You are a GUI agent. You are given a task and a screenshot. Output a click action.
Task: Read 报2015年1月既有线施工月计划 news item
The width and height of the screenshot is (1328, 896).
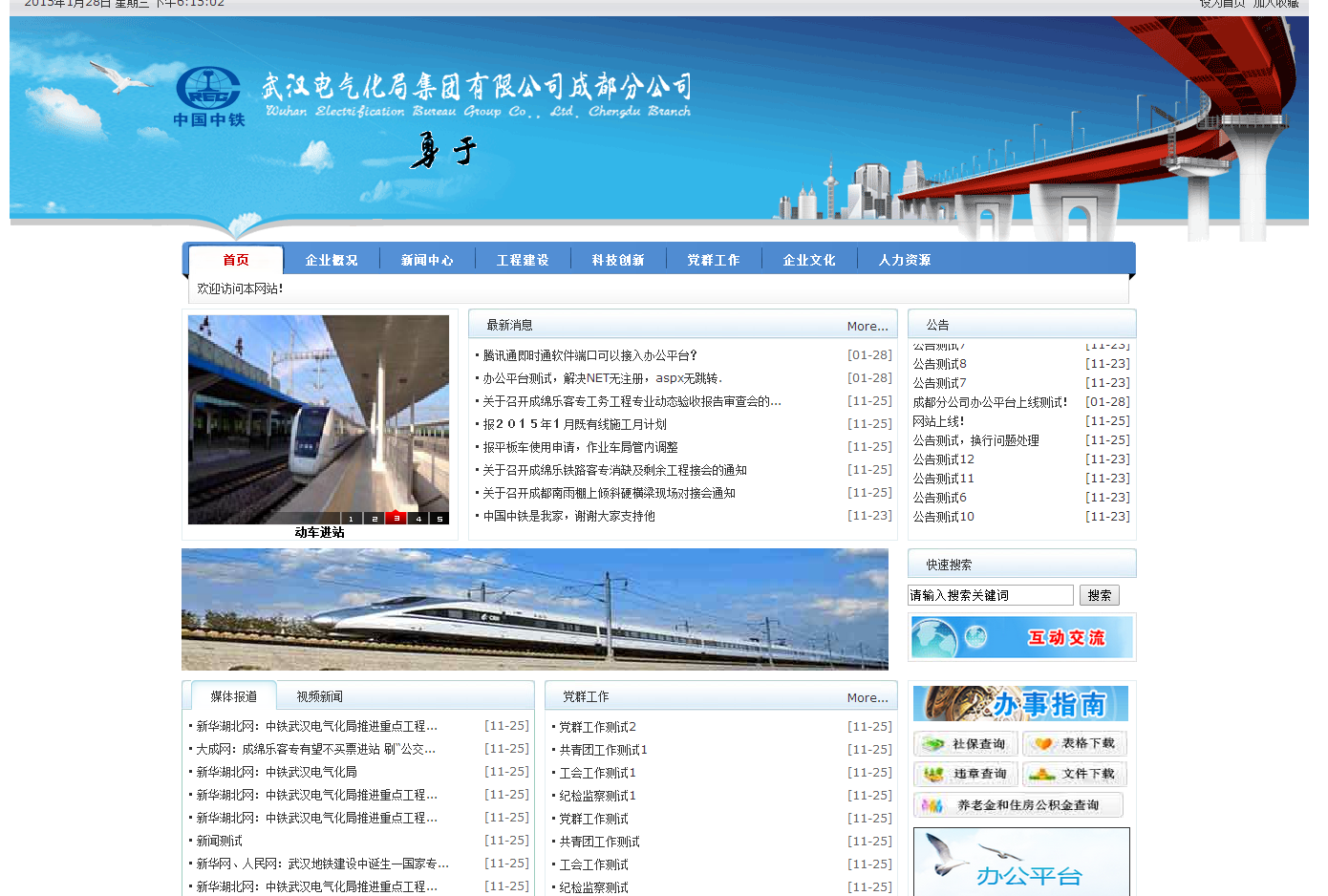tap(574, 424)
